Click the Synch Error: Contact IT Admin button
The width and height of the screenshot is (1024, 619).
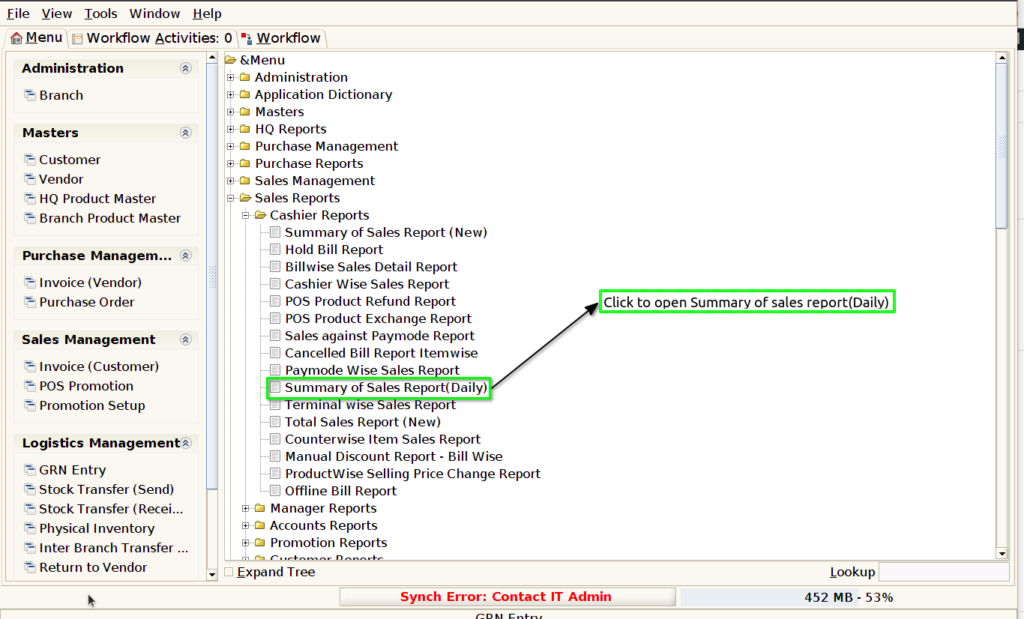[507, 597]
